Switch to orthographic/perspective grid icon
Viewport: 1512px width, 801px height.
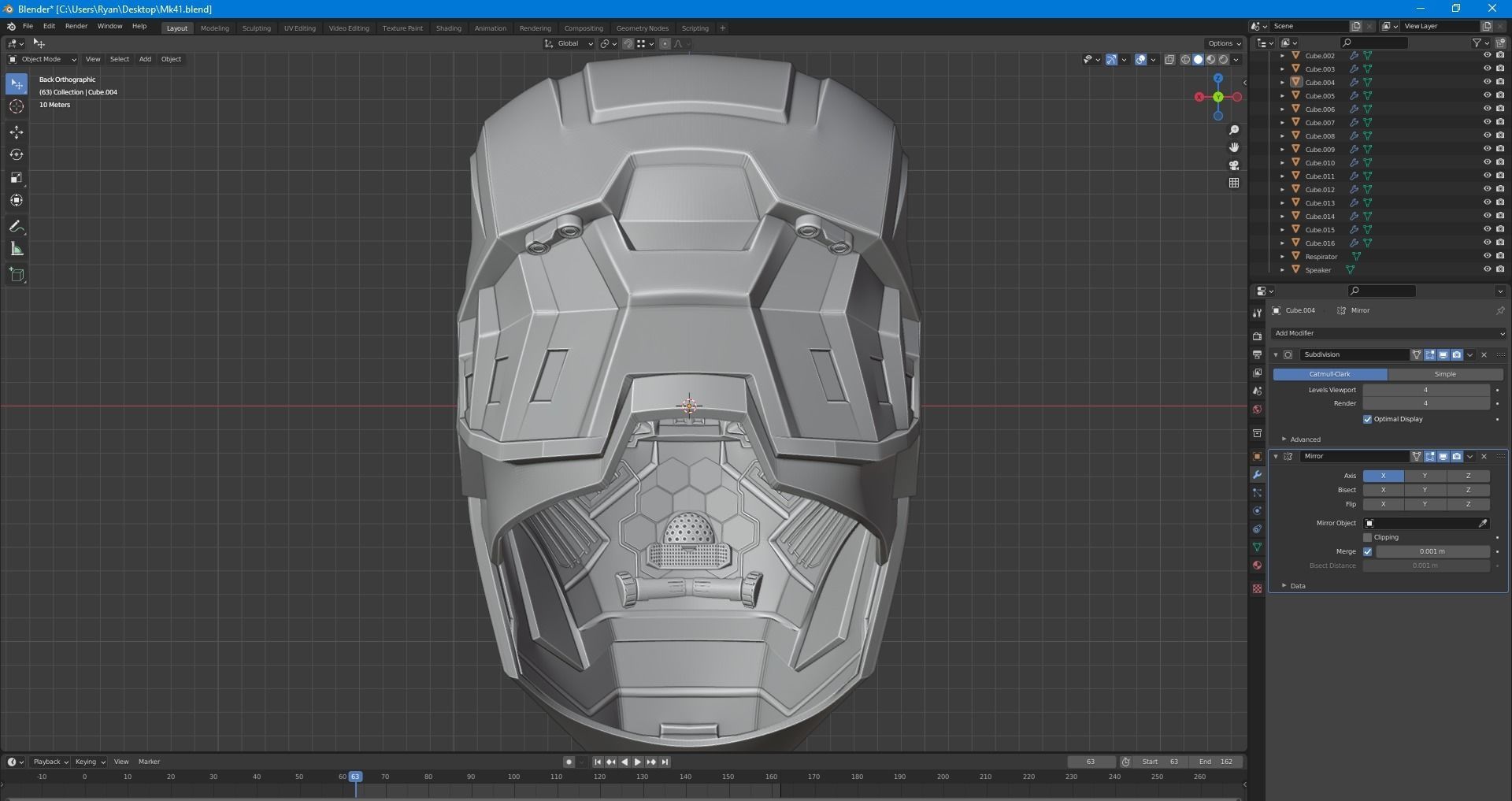click(1234, 183)
